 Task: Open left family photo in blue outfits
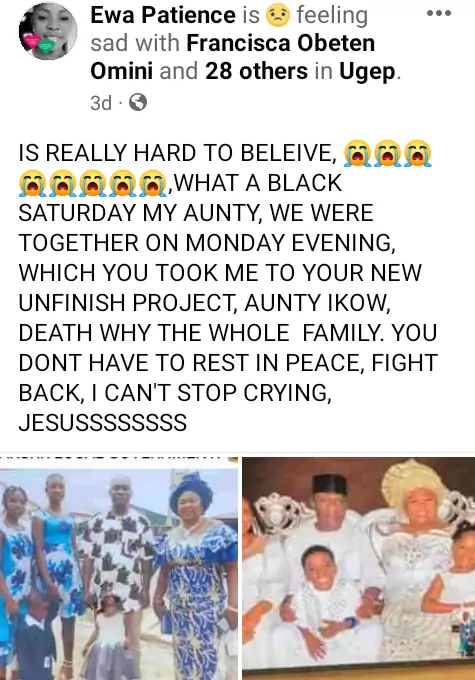(x=119, y=568)
